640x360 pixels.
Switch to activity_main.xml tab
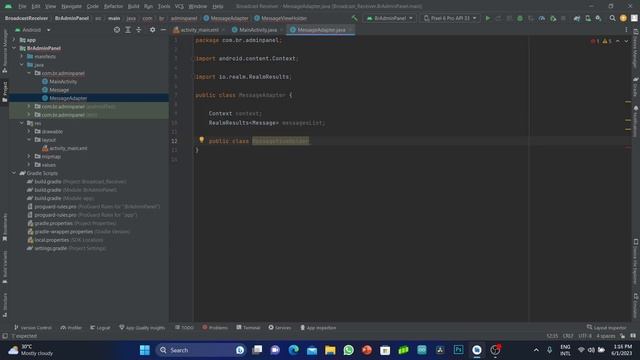tap(199, 30)
